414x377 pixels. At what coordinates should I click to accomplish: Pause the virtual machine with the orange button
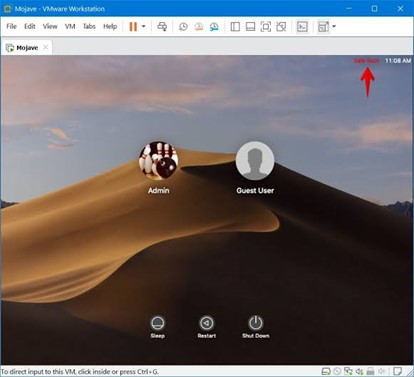click(x=133, y=26)
